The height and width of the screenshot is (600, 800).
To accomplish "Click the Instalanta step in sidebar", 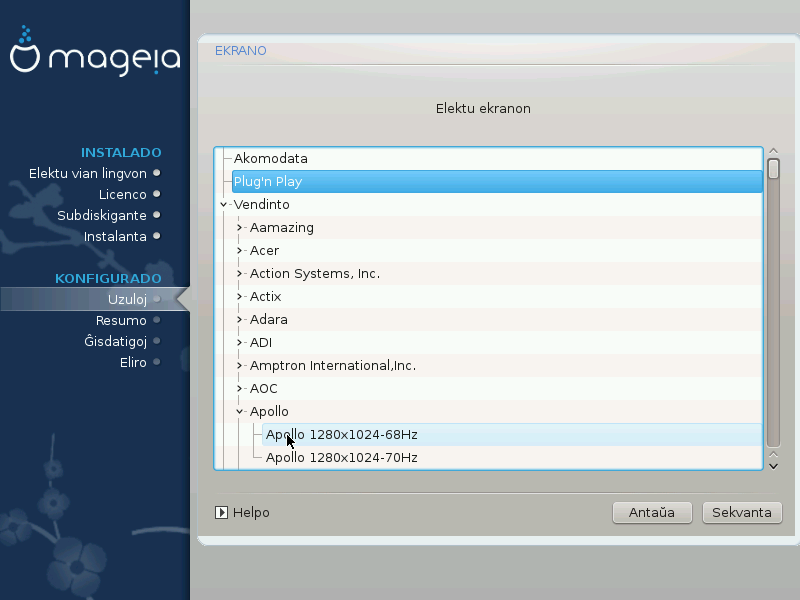I will (115, 236).
